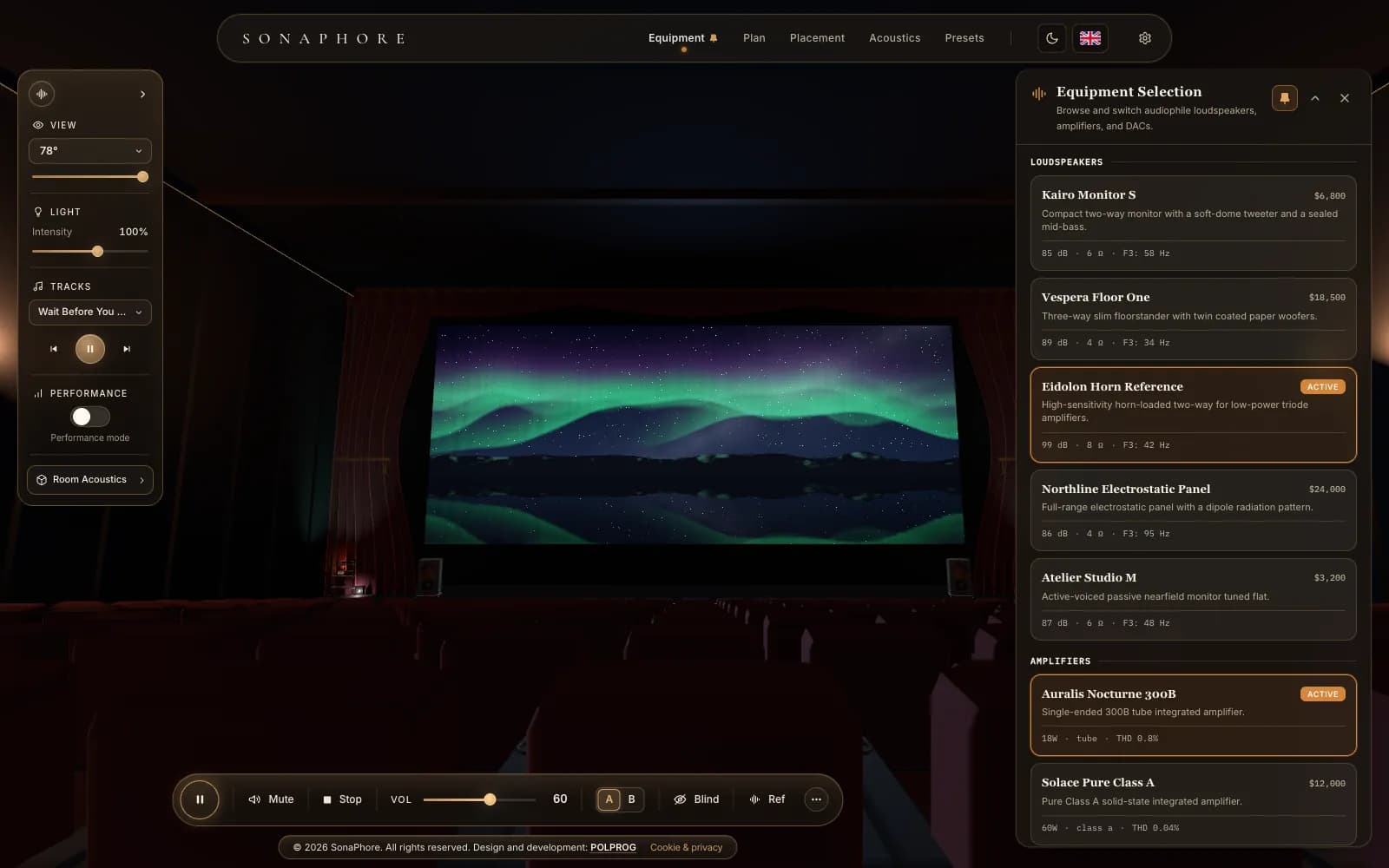Select Kairo Monitor S loudspeaker
The image size is (1389, 868).
pyautogui.click(x=1193, y=223)
